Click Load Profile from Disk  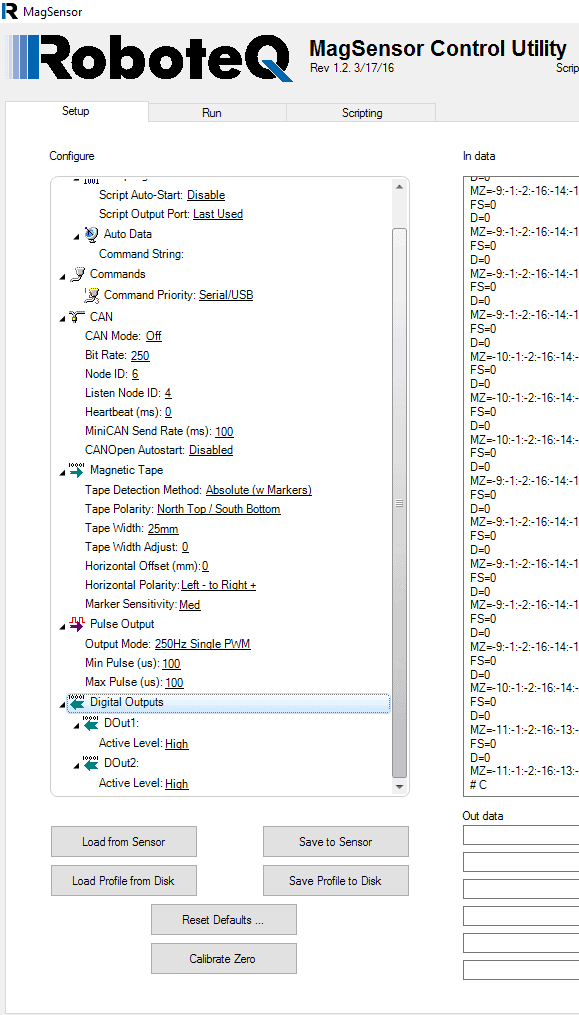(x=124, y=880)
